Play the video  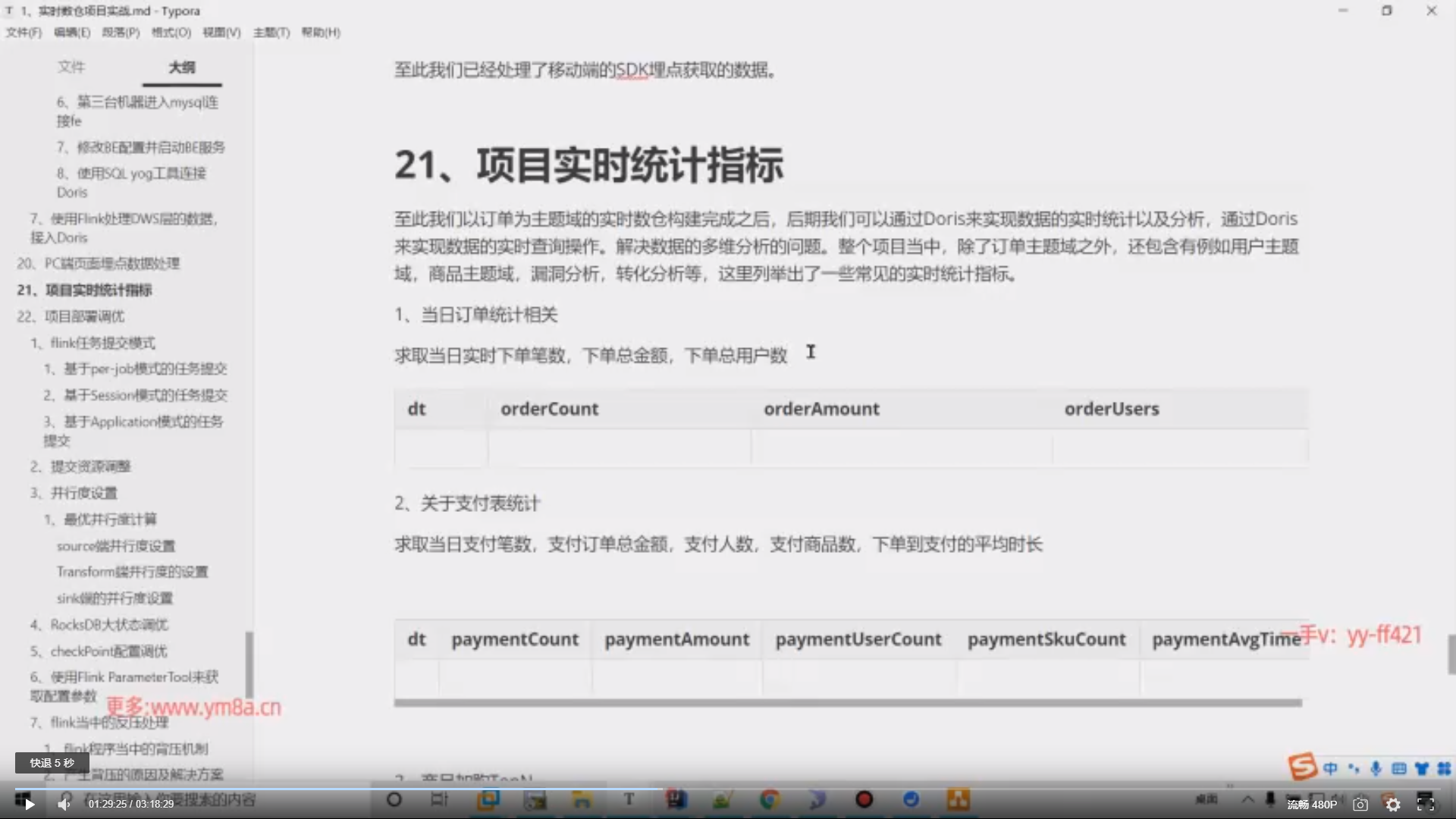tap(29, 804)
